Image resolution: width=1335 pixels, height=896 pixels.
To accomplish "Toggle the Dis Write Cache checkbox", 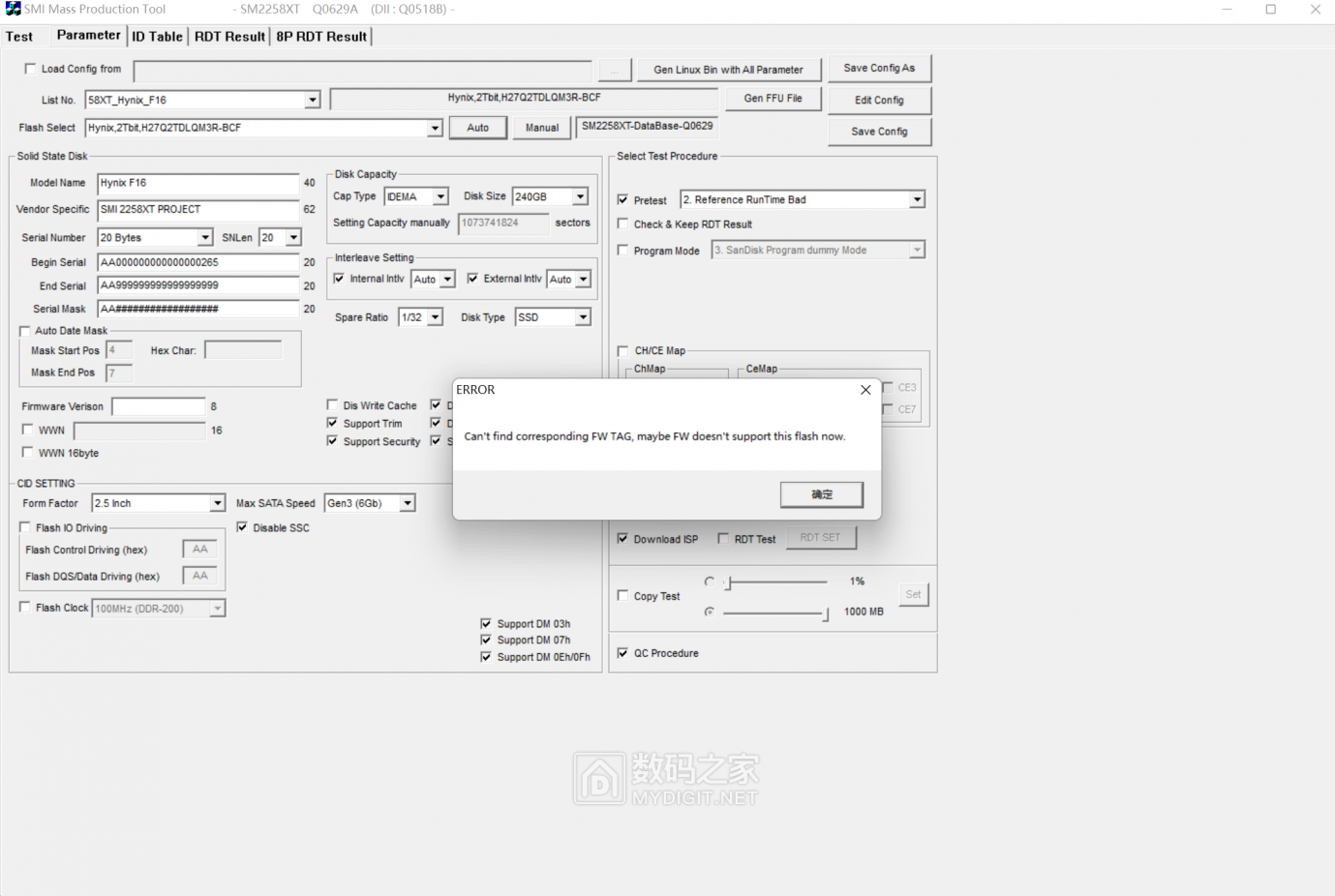I will click(x=332, y=405).
